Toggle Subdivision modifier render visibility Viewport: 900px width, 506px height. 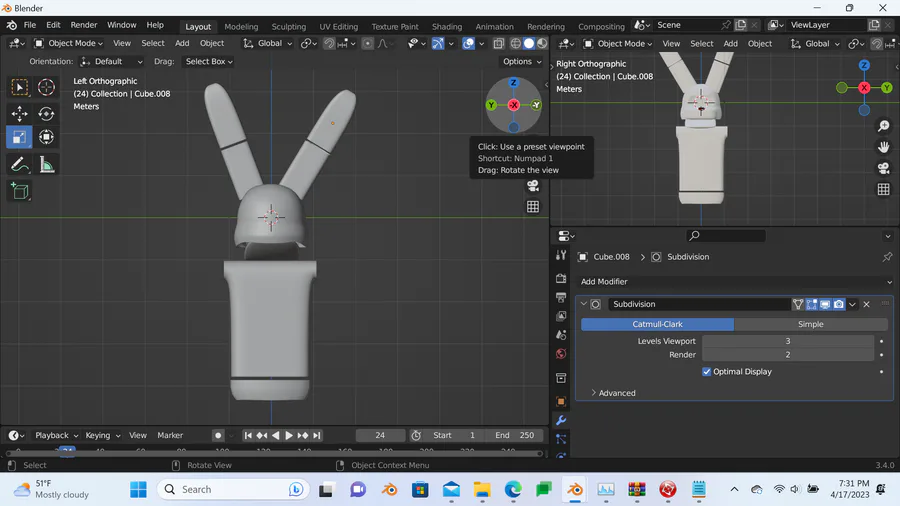coord(838,304)
